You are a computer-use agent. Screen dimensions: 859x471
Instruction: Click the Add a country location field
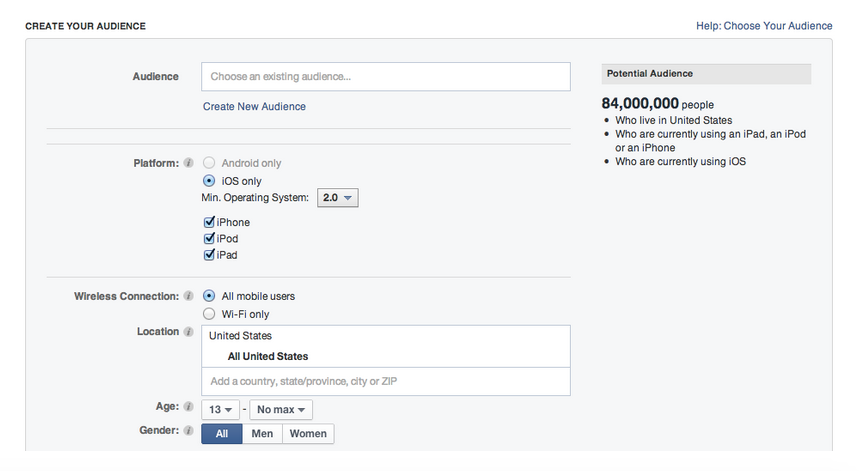click(x=385, y=382)
